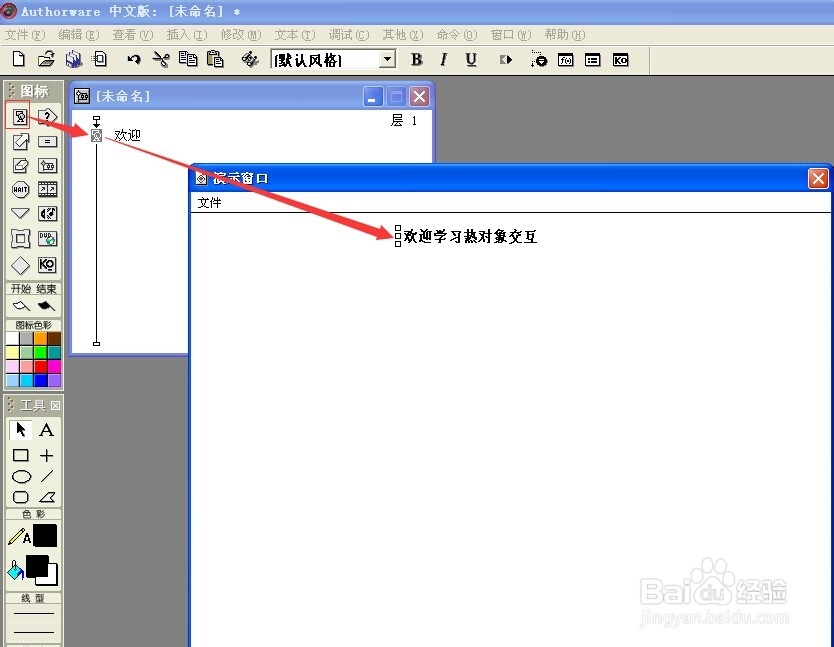Screen dimensions: 834x647
Task: Select the Text tool in toolbox
Action: click(46, 430)
